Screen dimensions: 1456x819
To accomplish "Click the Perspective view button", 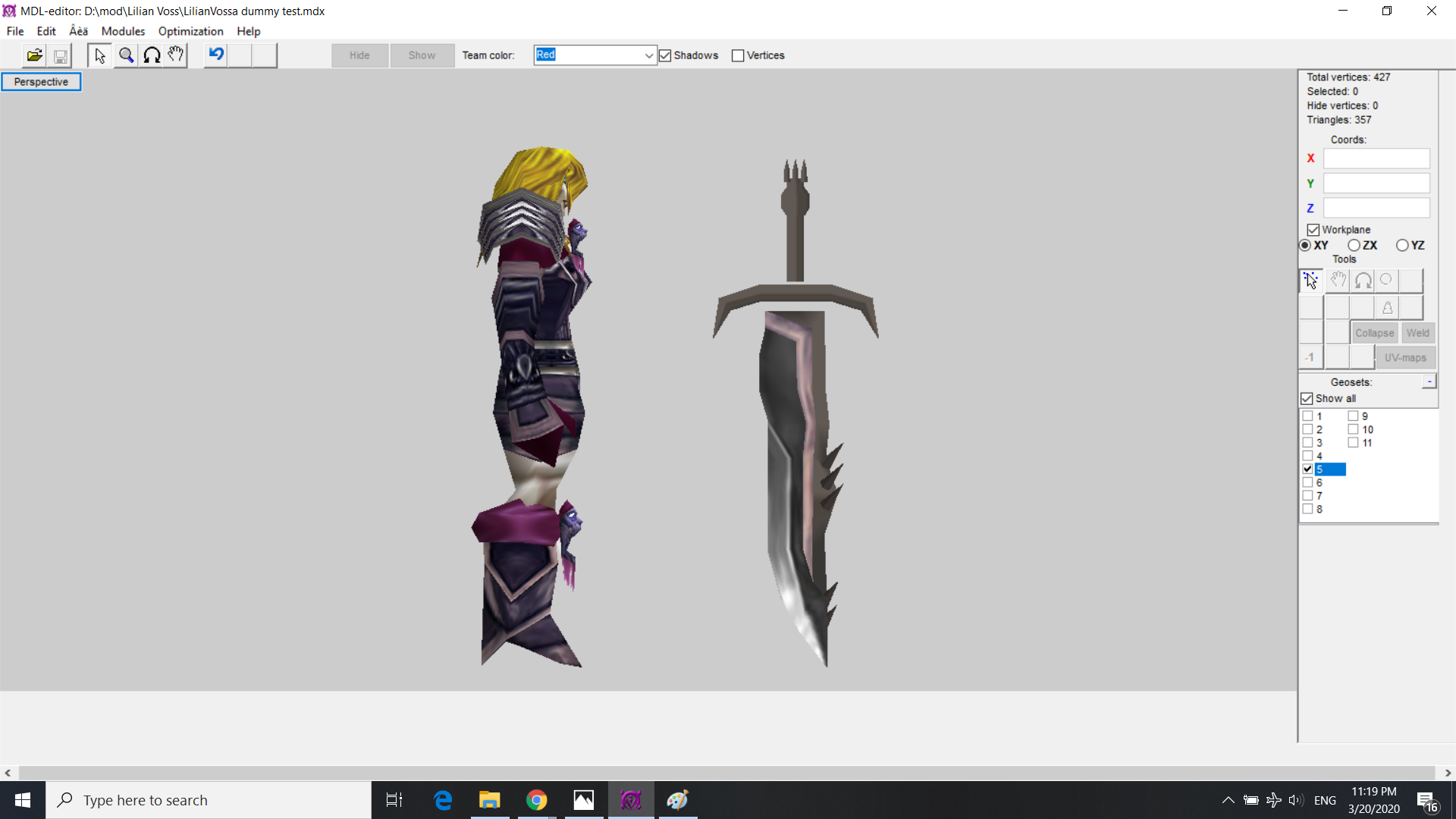I will [41, 82].
